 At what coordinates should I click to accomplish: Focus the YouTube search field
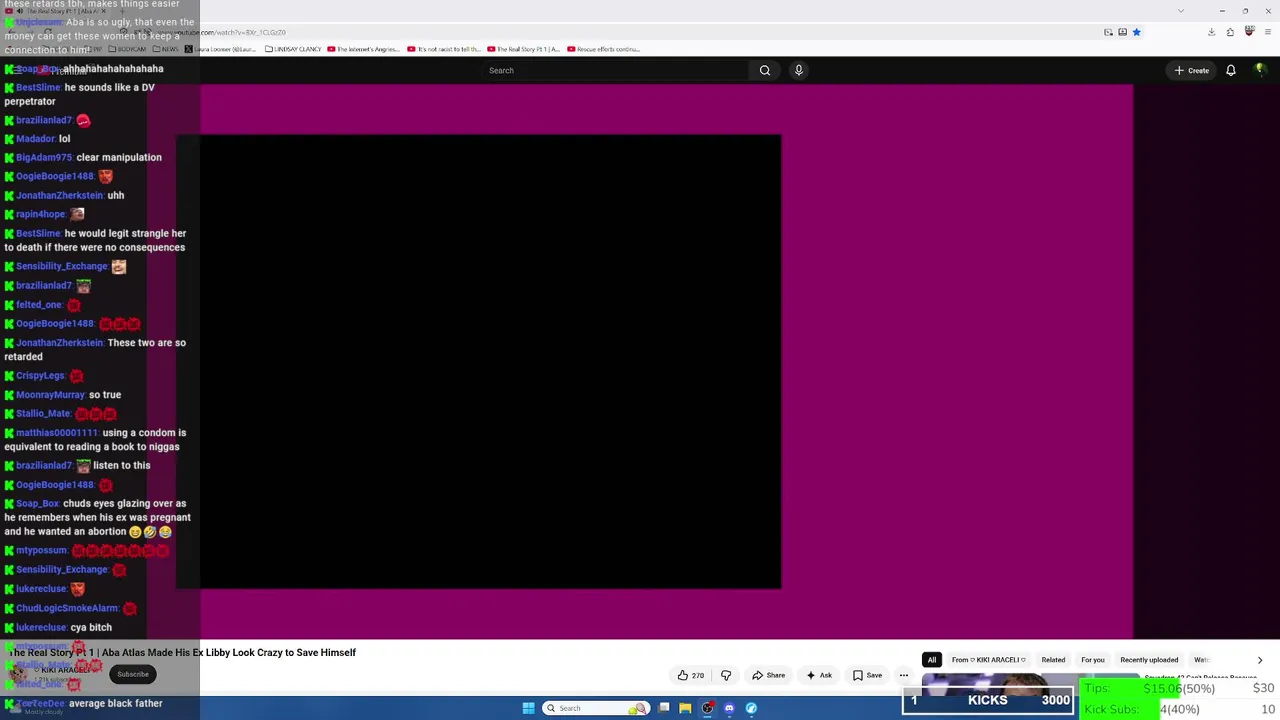(x=615, y=70)
